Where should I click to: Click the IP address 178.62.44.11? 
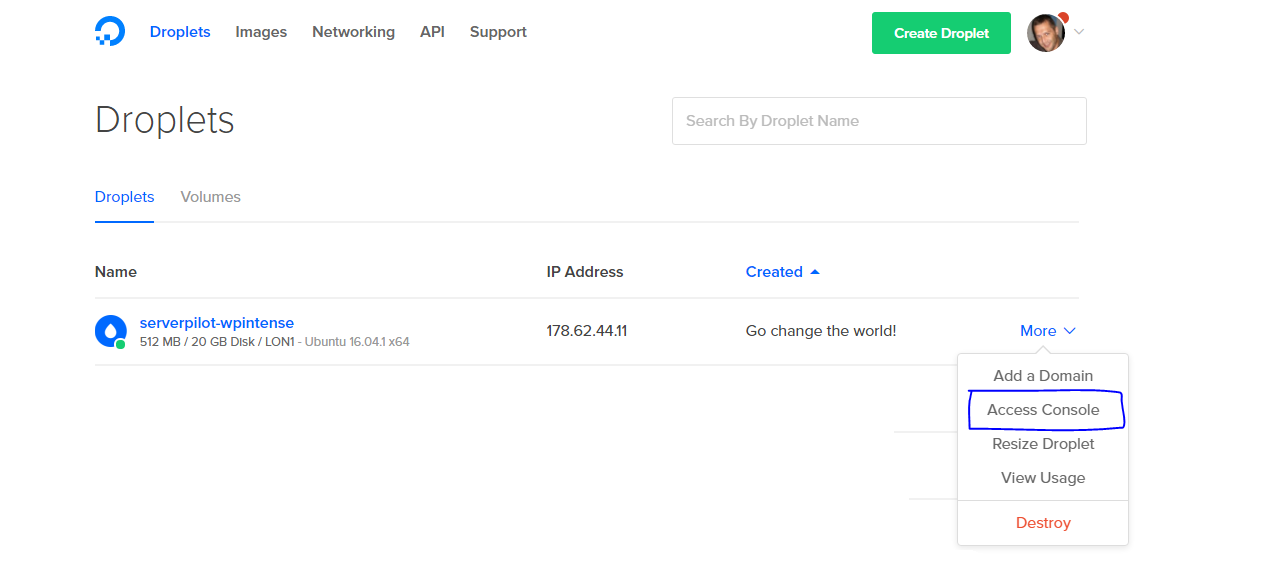587,331
